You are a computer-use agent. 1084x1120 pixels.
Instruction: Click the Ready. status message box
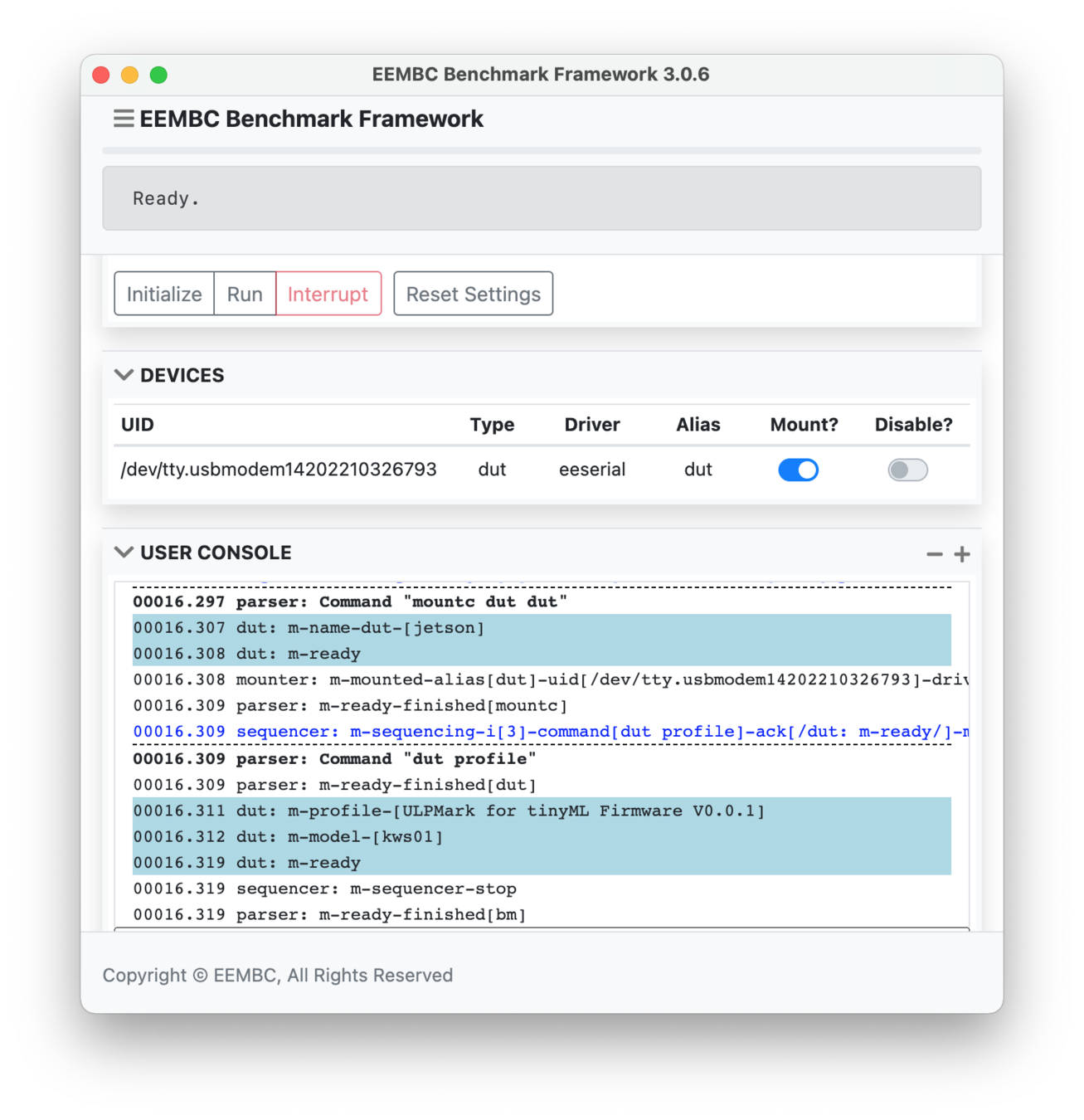(542, 198)
